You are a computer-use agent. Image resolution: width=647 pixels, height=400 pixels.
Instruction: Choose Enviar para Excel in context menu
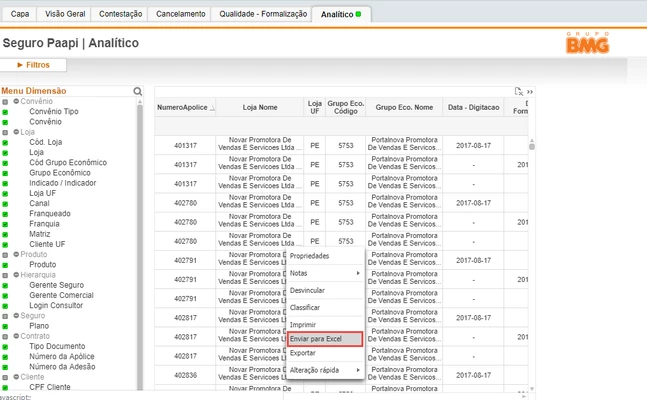click(325, 339)
